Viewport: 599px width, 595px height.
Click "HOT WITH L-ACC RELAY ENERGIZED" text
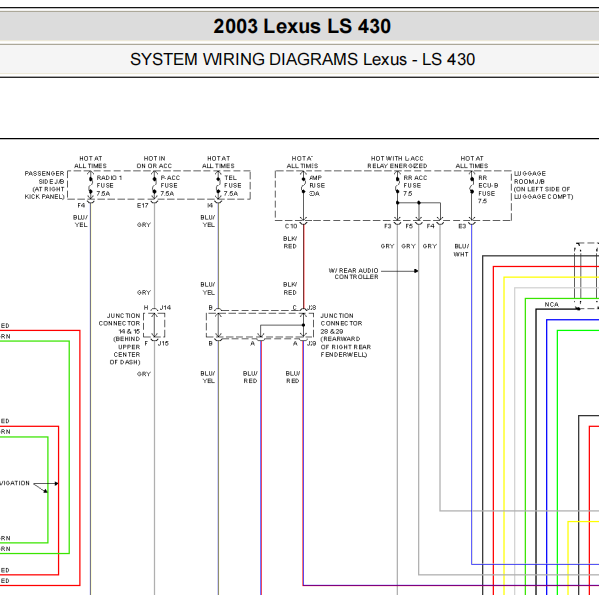(397, 162)
